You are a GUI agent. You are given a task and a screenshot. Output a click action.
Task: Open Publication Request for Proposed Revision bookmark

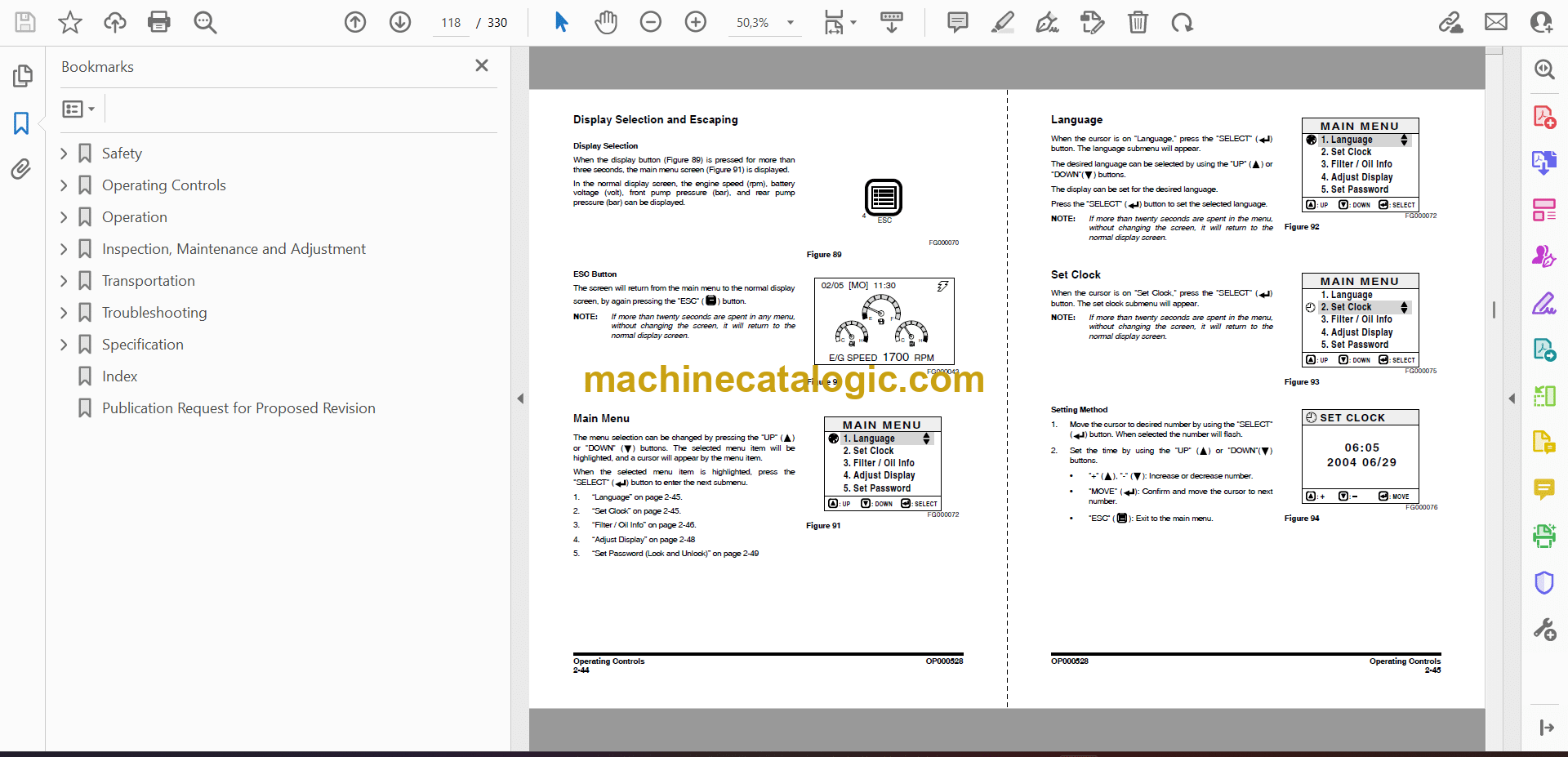point(238,408)
